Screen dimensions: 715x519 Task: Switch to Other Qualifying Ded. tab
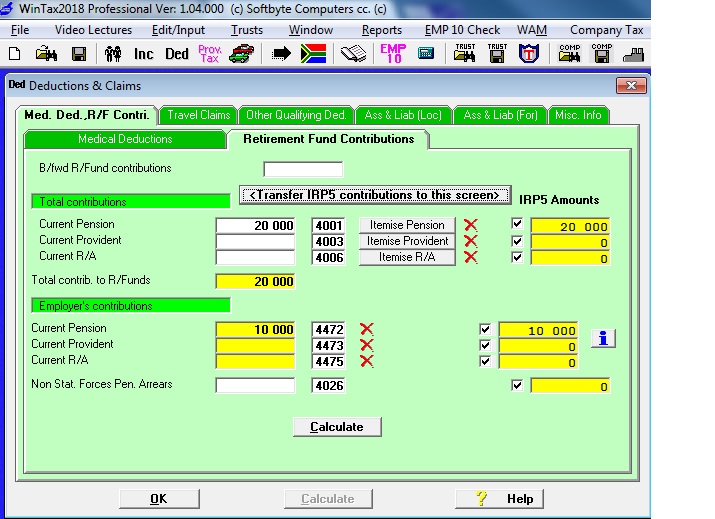[296, 115]
